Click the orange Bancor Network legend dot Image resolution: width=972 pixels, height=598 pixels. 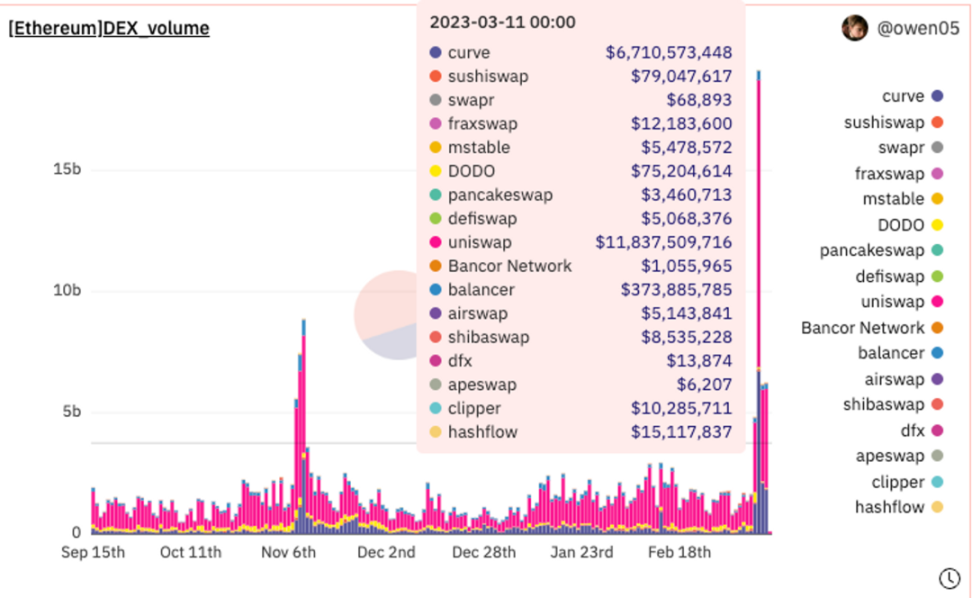coord(937,328)
